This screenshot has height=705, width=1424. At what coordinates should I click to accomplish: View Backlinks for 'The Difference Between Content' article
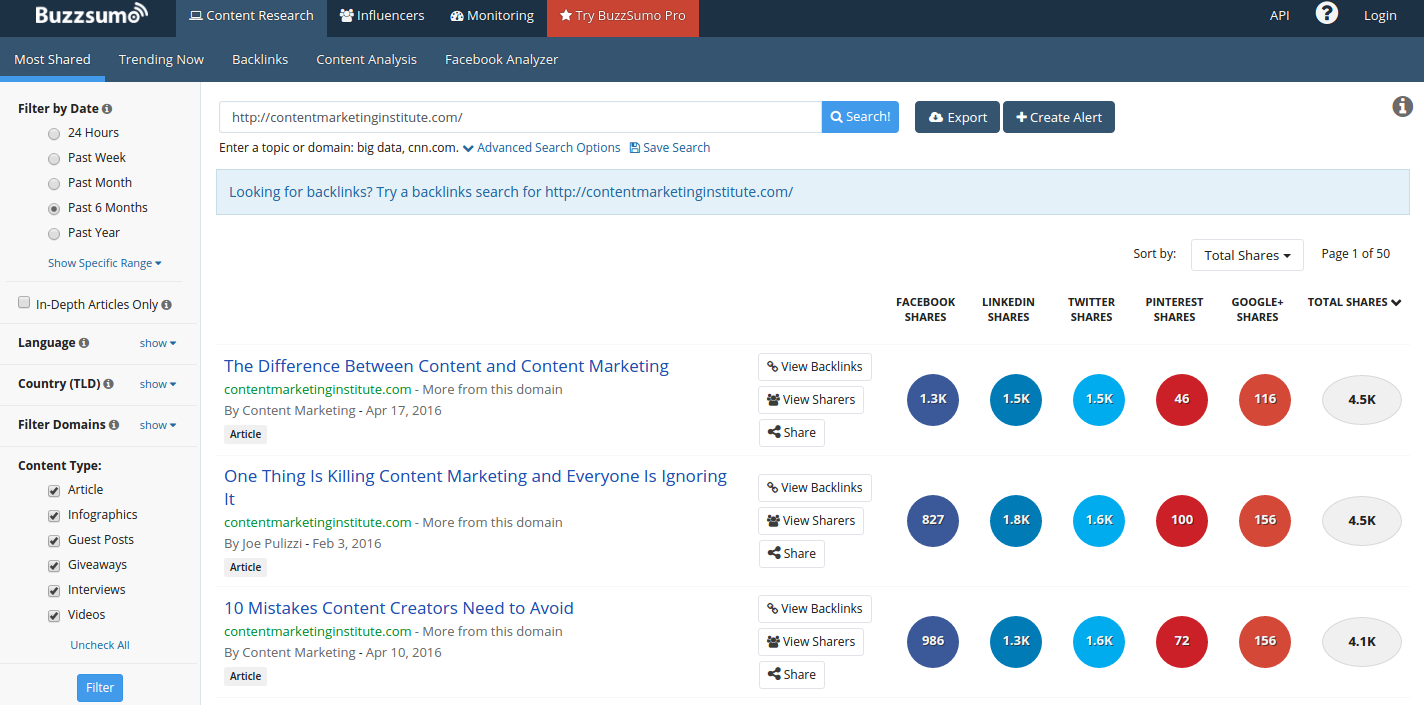[x=815, y=367]
